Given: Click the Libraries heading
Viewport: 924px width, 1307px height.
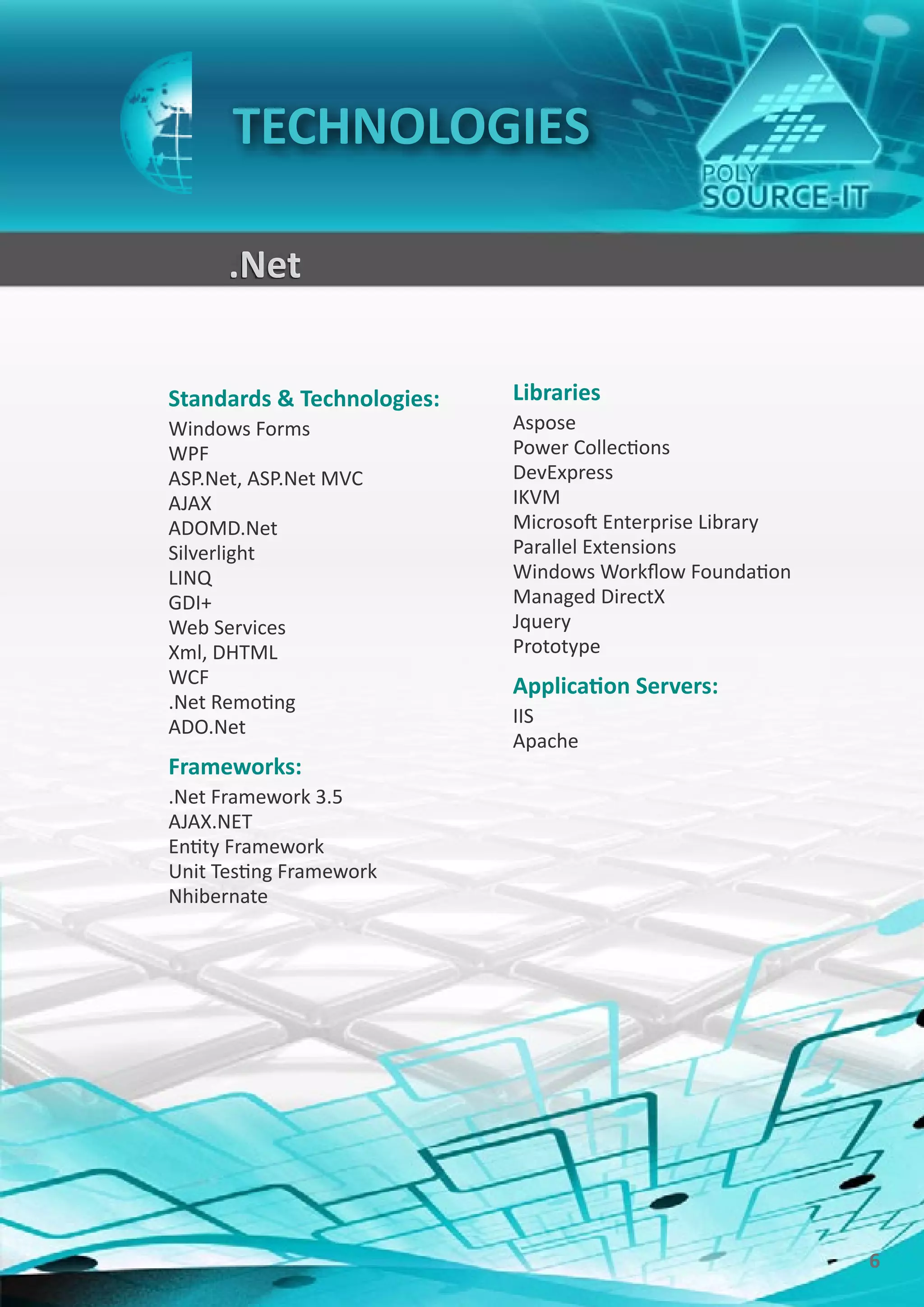Looking at the screenshot, I should pos(556,393).
